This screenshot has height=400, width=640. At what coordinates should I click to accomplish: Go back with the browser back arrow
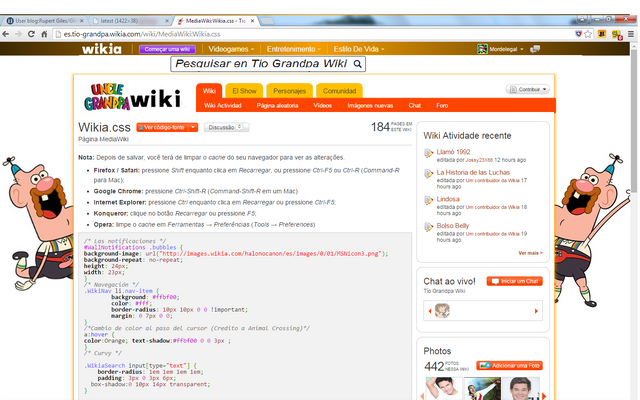tap(6, 34)
